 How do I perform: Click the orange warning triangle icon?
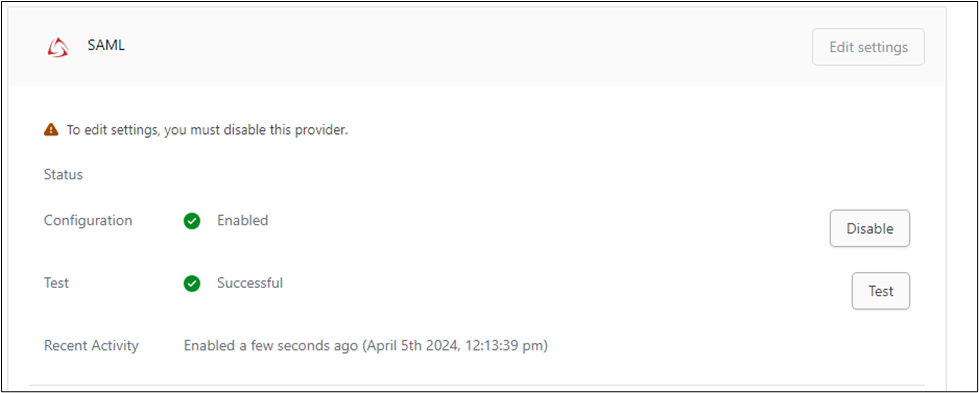point(51,130)
